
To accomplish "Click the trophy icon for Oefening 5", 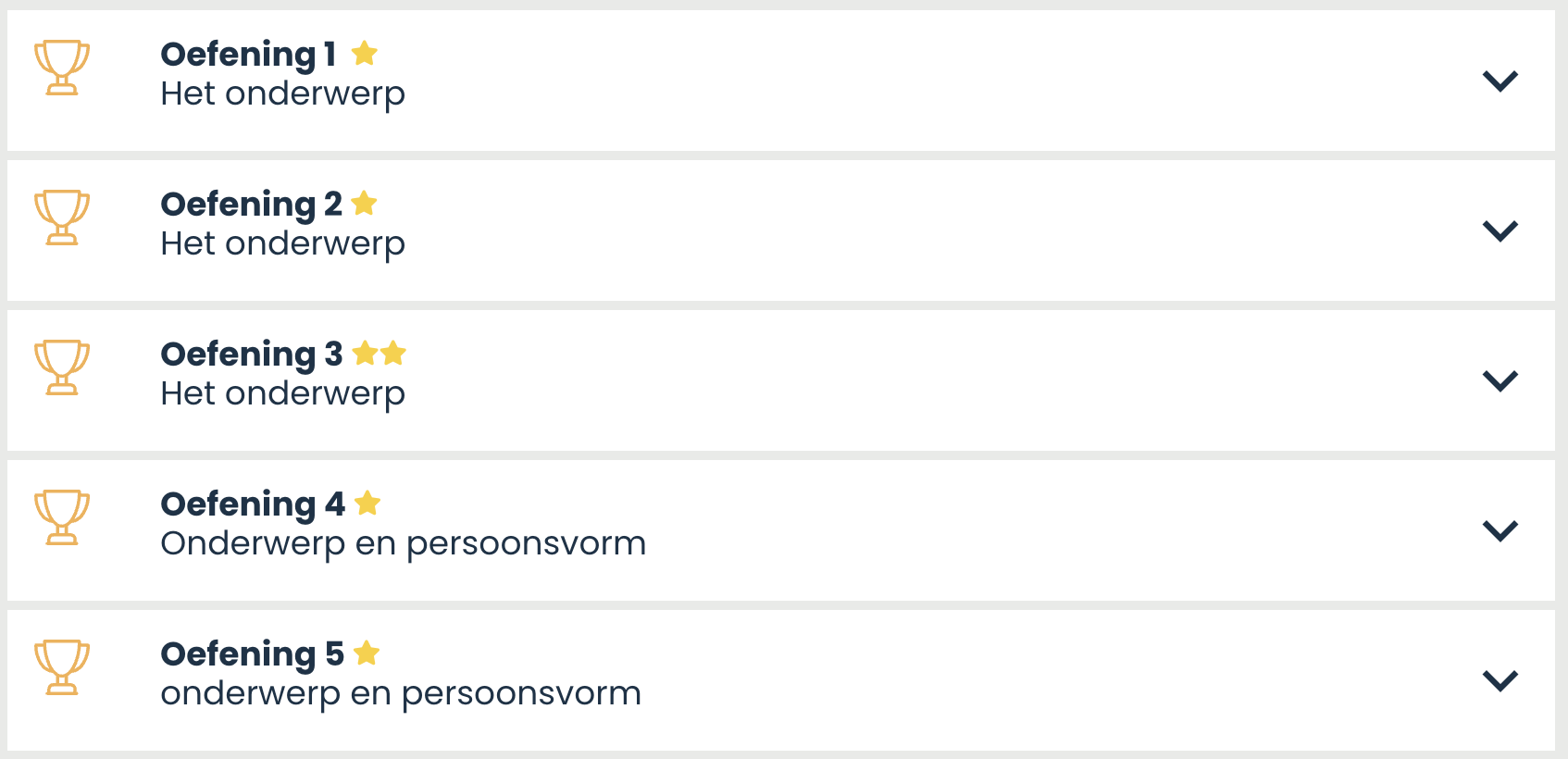I will pos(62,667).
